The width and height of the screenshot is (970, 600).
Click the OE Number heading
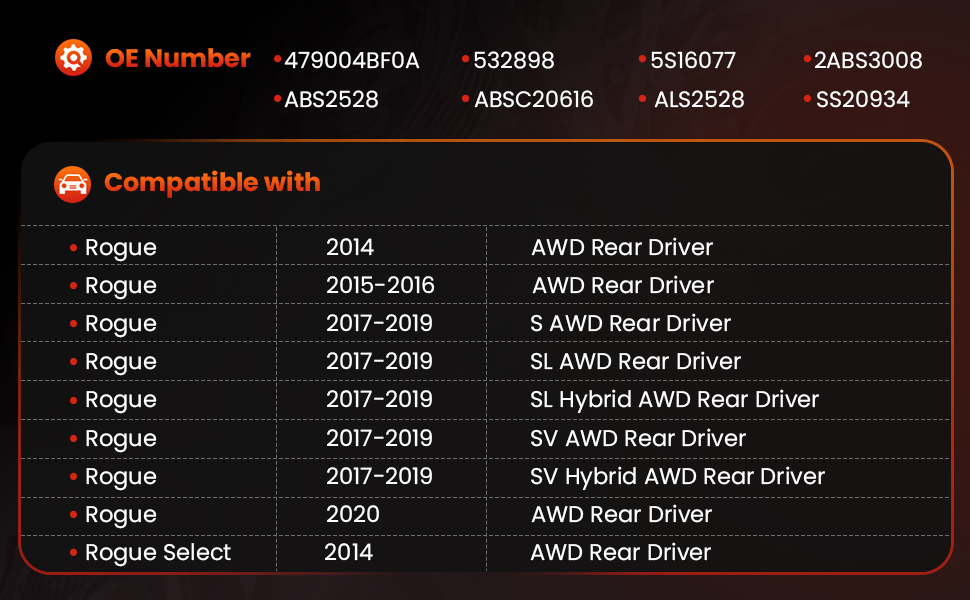click(178, 58)
